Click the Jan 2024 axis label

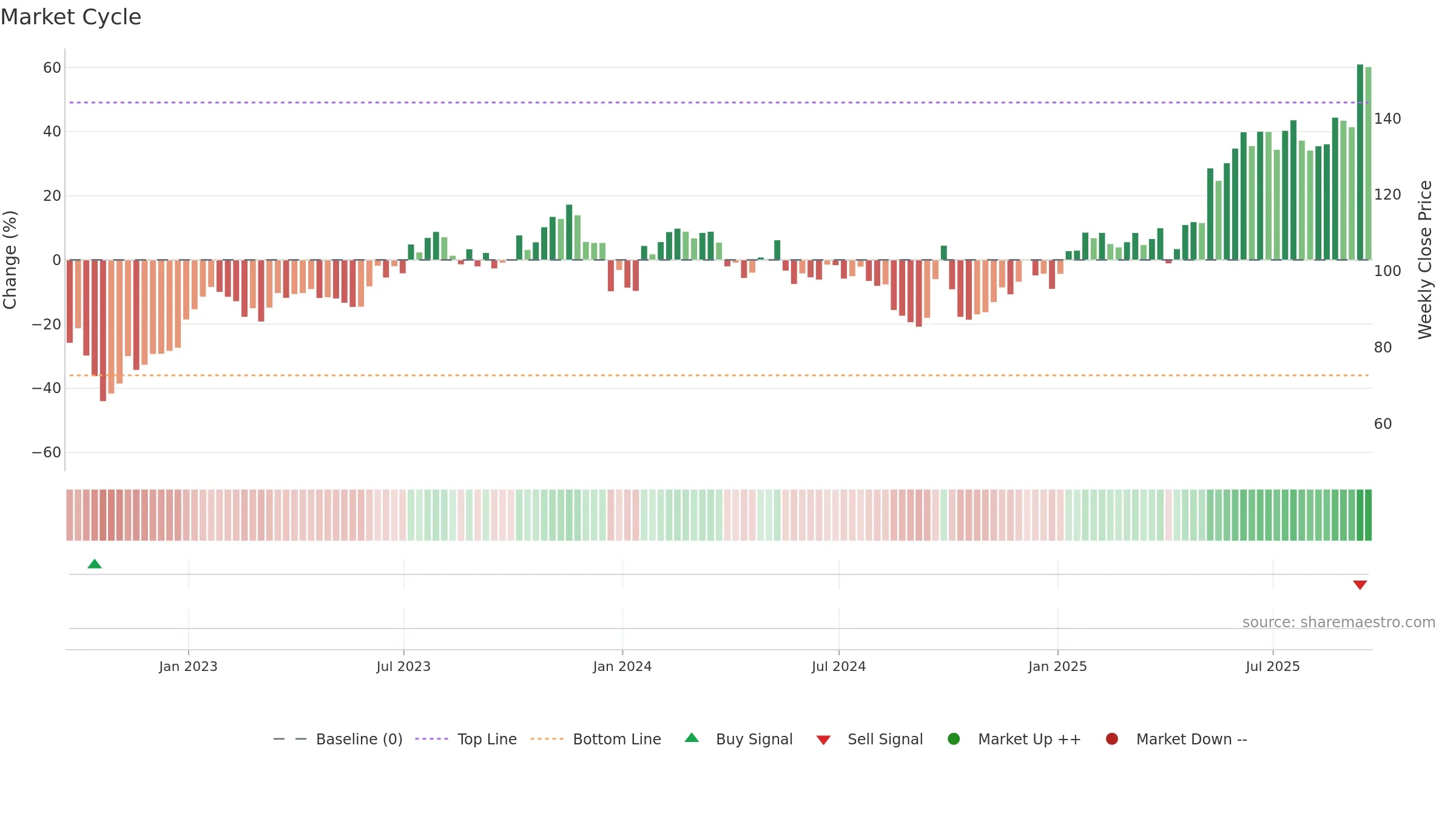click(622, 667)
